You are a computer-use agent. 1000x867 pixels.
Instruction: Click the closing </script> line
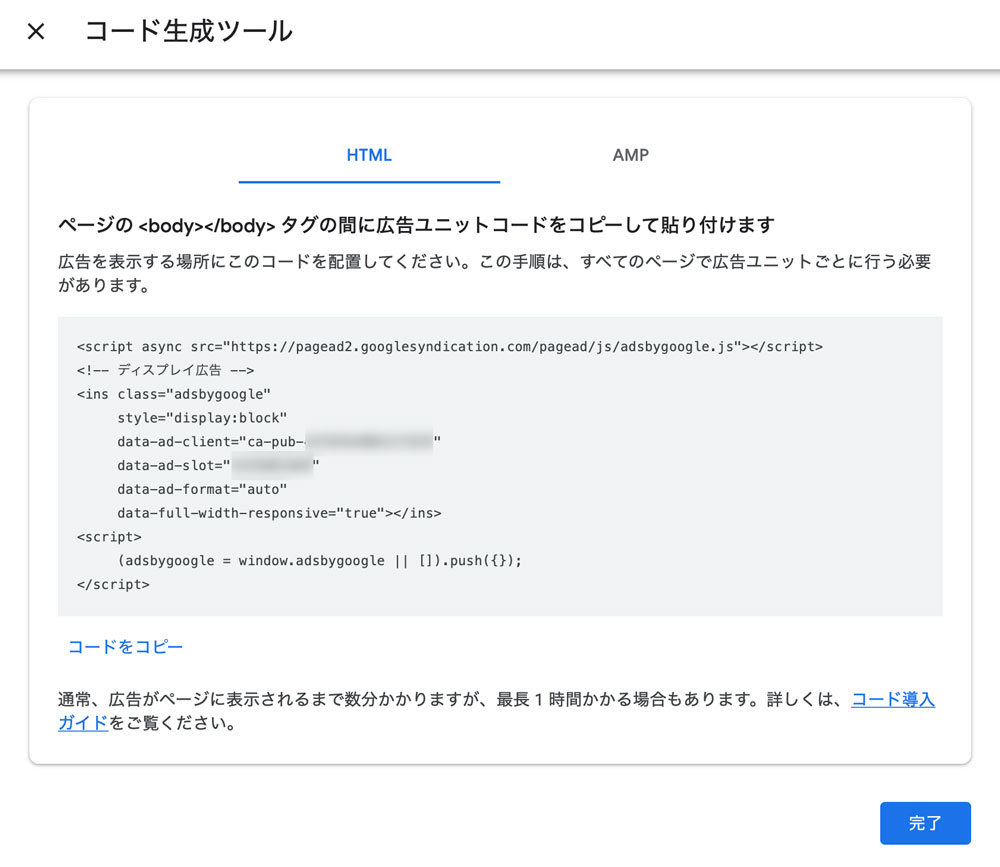pyautogui.click(x=113, y=584)
